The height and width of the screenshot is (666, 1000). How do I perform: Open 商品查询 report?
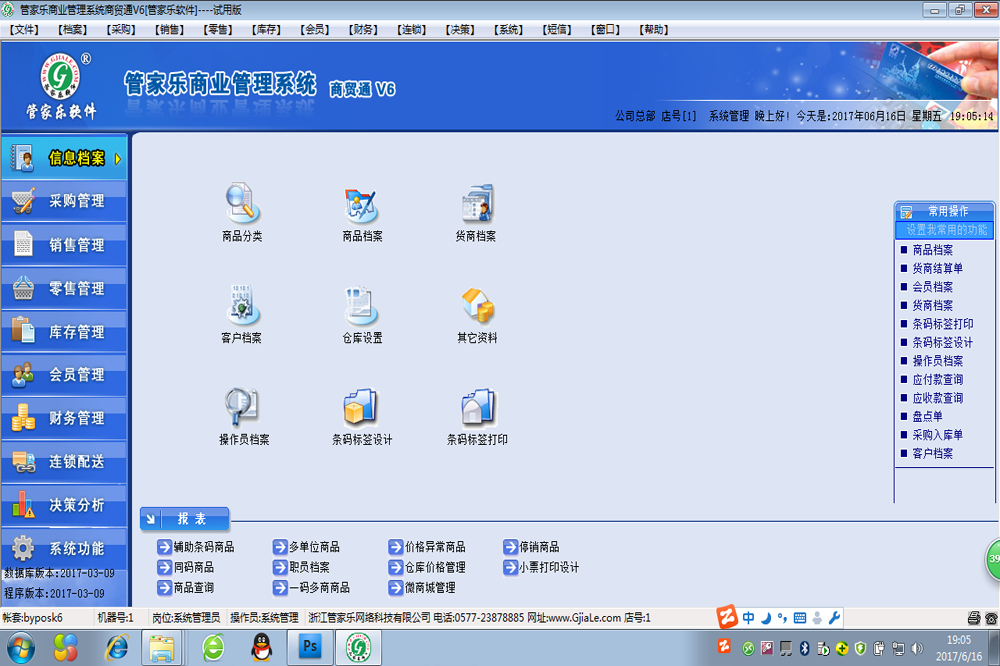pyautogui.click(x=186, y=588)
